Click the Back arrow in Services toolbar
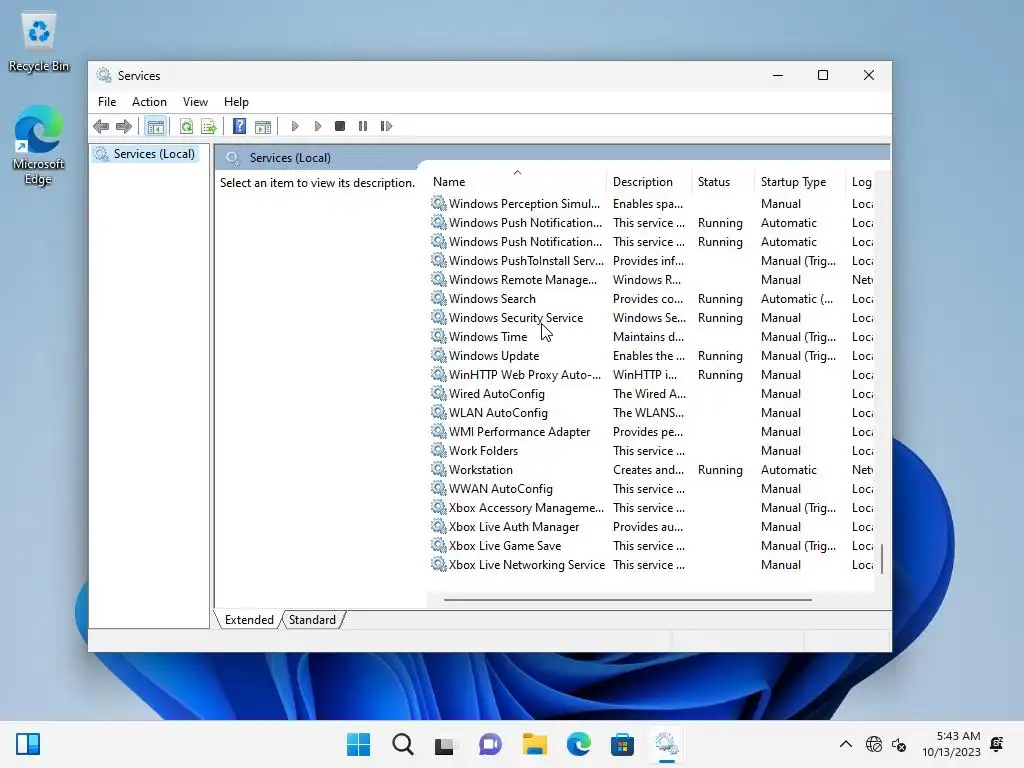The width and height of the screenshot is (1024, 768). pyautogui.click(x=101, y=126)
